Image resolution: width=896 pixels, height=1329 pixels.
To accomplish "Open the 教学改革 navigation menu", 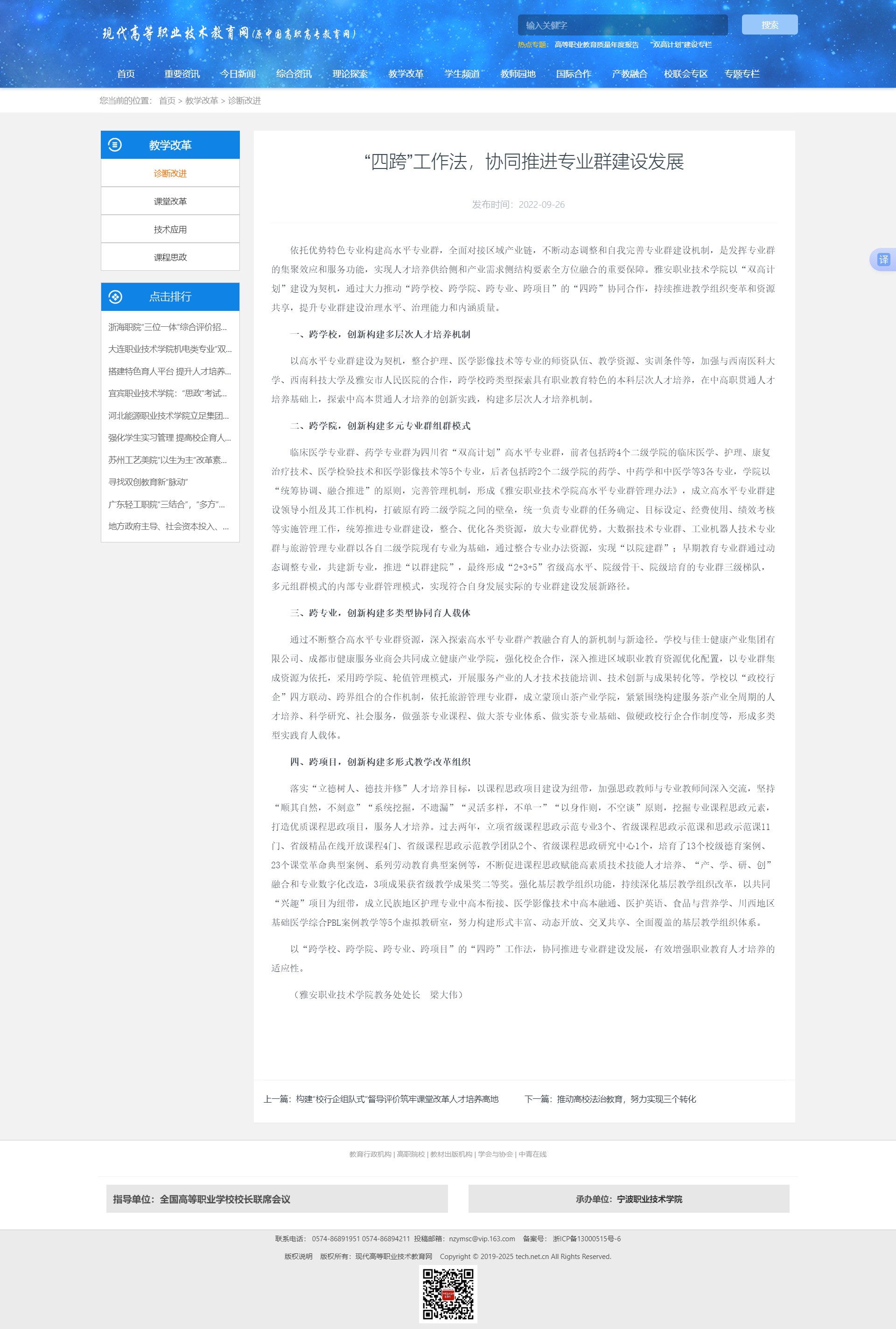I will tap(406, 74).
